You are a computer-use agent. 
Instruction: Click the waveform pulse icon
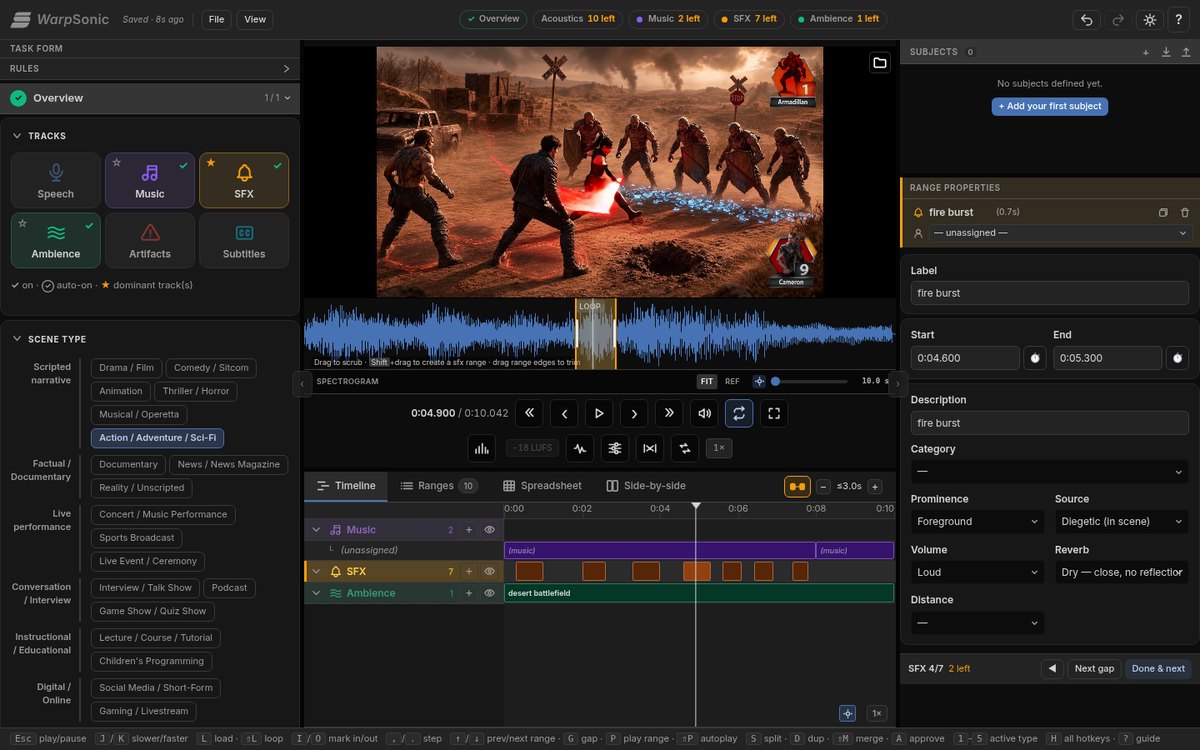coord(580,449)
